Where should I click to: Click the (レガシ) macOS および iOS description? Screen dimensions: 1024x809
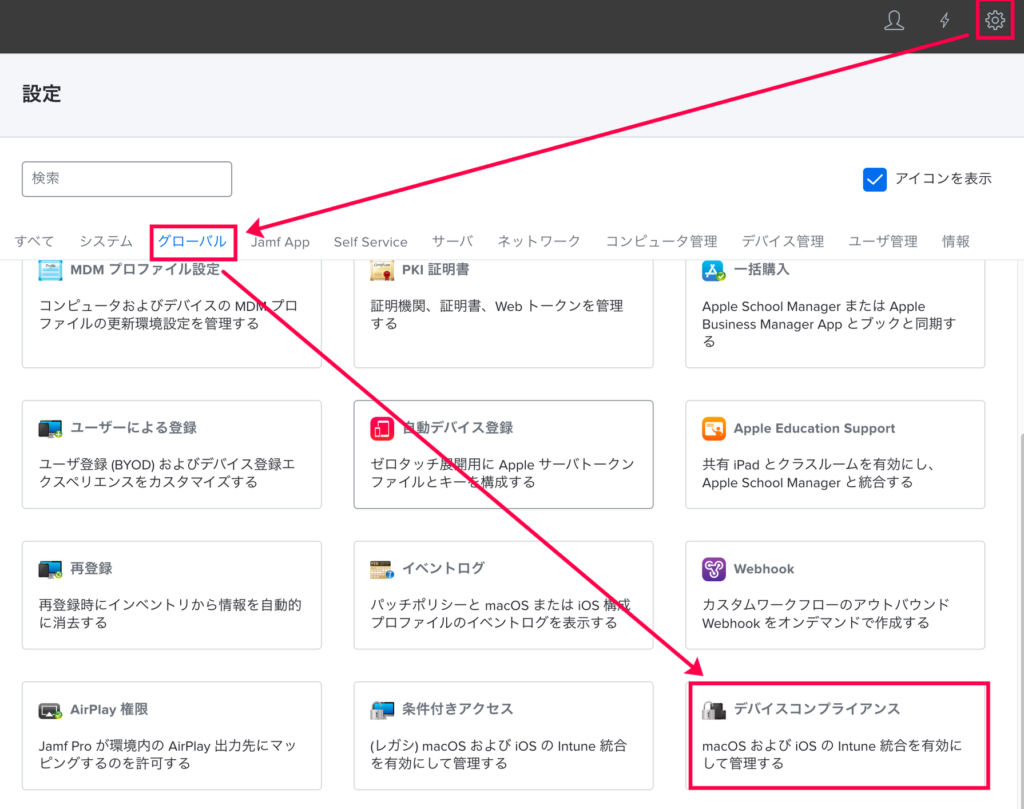[498, 754]
